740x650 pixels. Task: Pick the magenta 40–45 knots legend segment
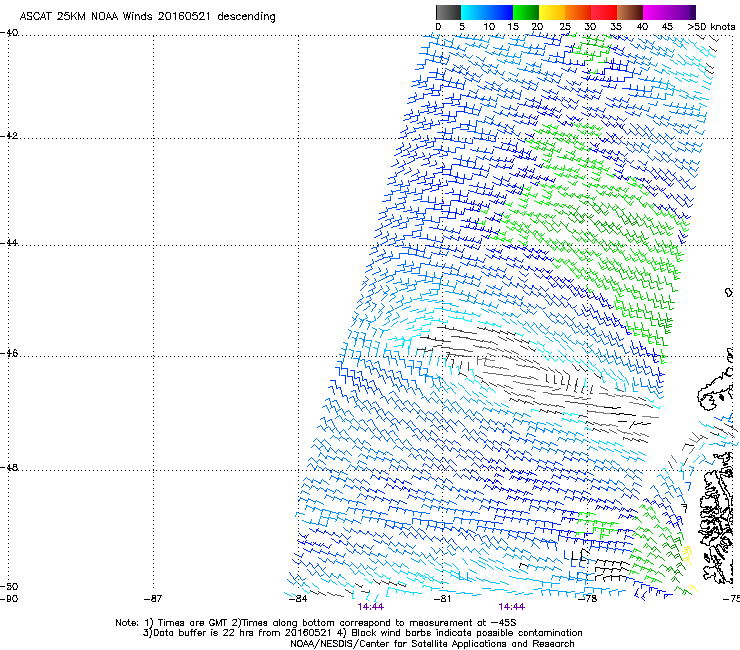tap(656, 12)
